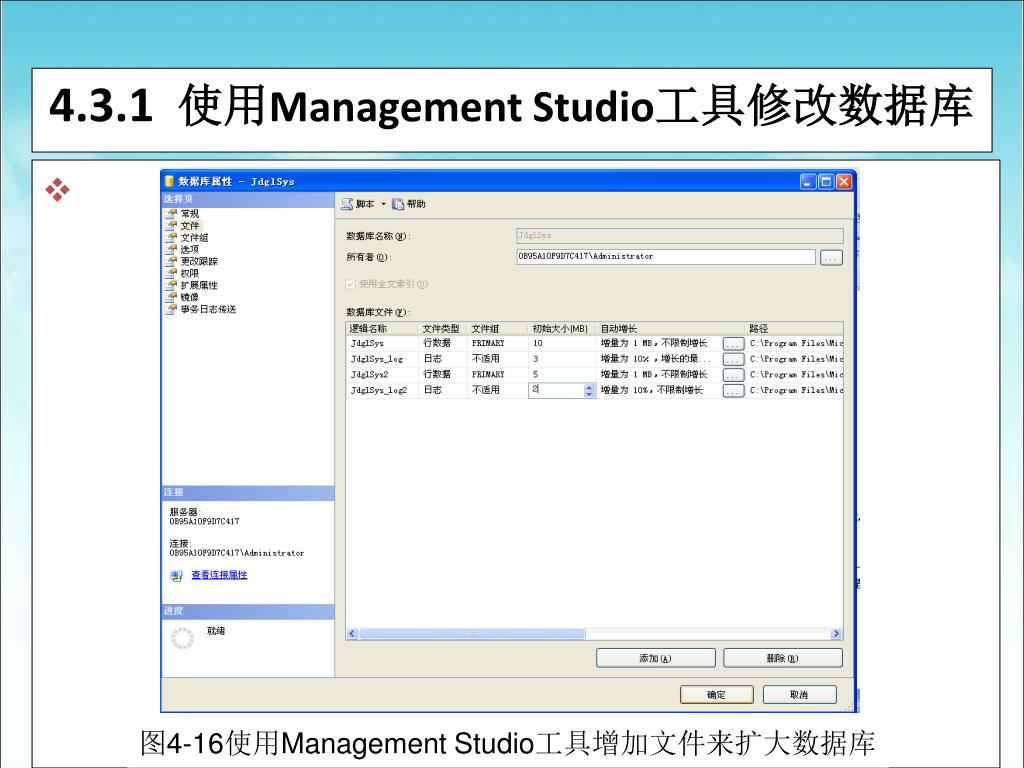The height and width of the screenshot is (768, 1024).
Task: Open autogrowth ellipsis for JdglSys2 row
Action: tap(733, 375)
